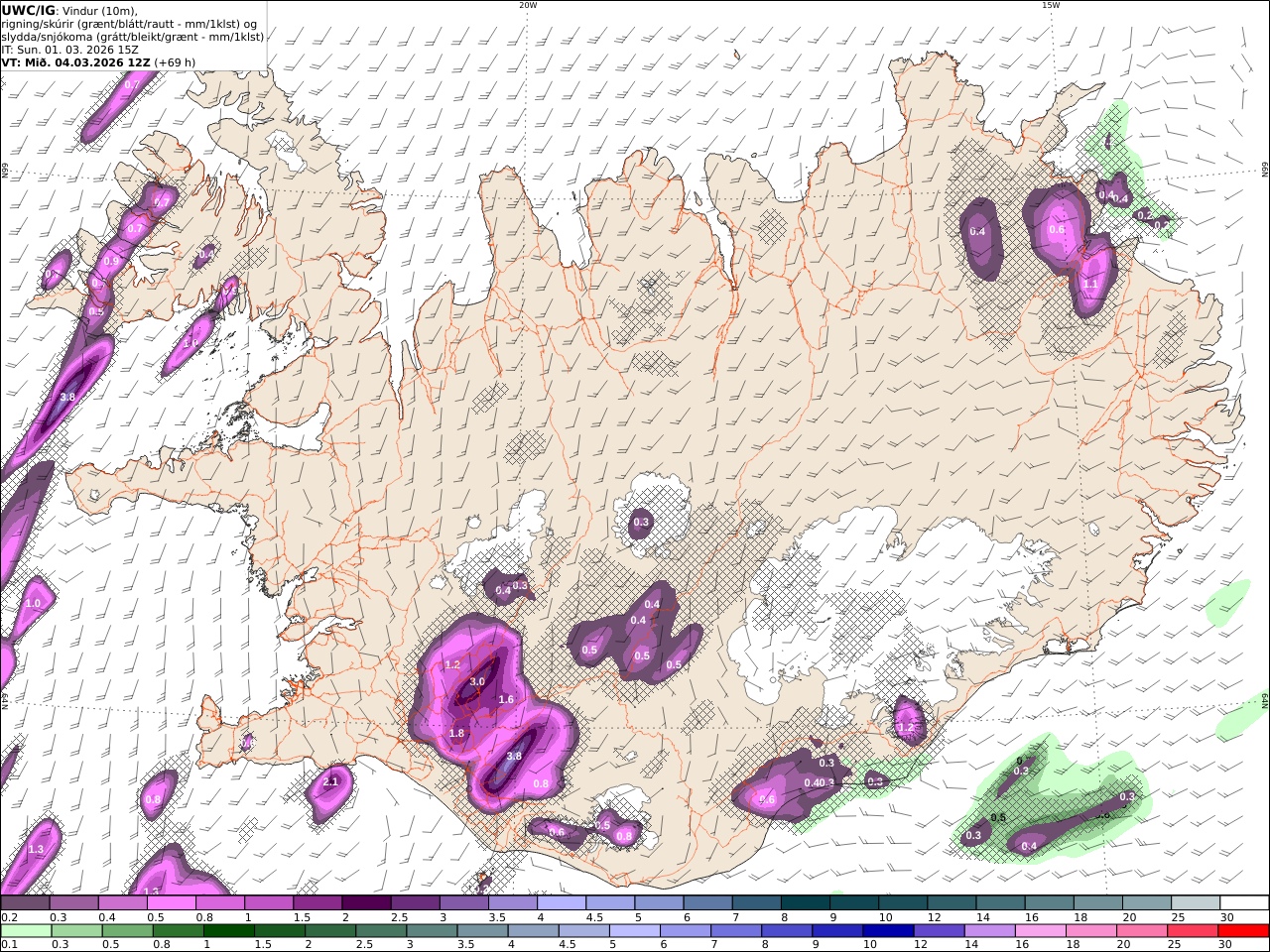Screen dimensions: 1270x952
Task: Click the UWC/IG title text
Action: coord(28,10)
